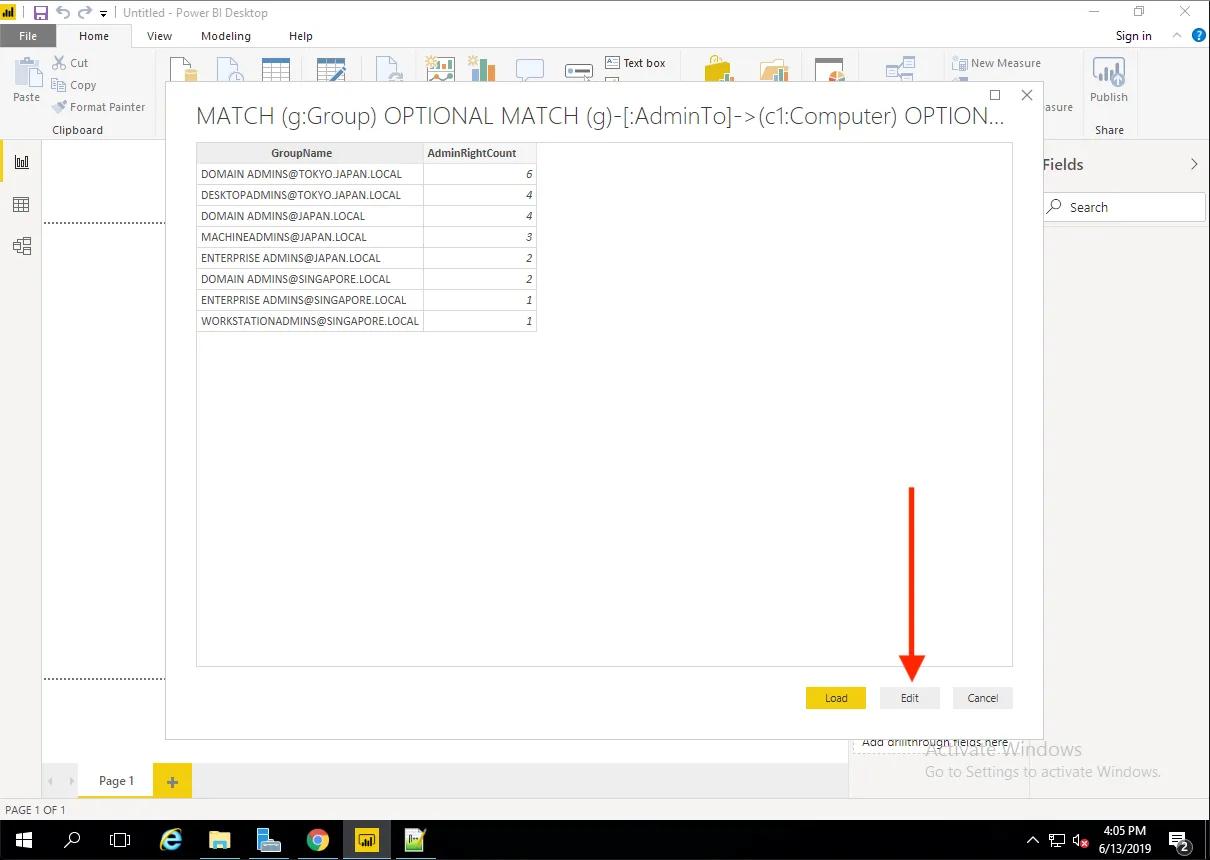This screenshot has width=1210, height=860.
Task: Click Edit to open the query editor
Action: pyautogui.click(x=909, y=698)
